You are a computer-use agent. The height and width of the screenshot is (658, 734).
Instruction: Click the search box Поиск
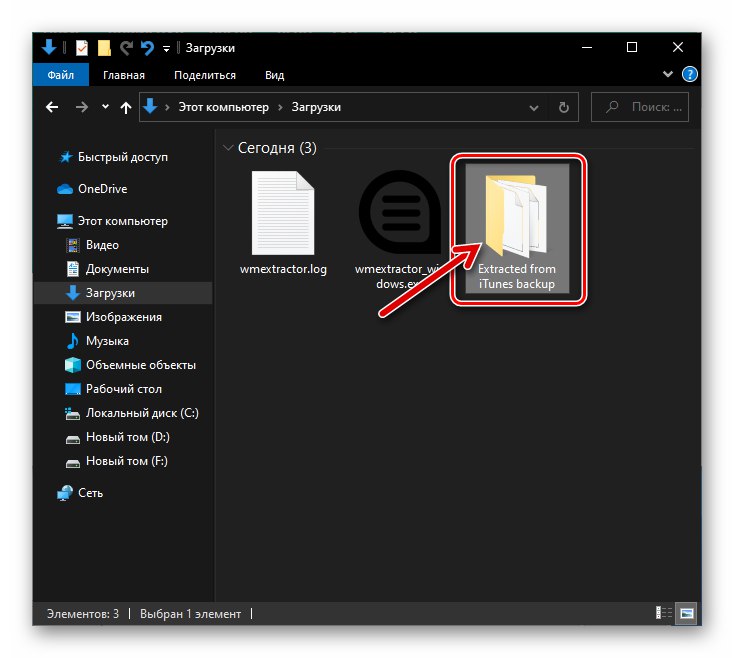640,107
